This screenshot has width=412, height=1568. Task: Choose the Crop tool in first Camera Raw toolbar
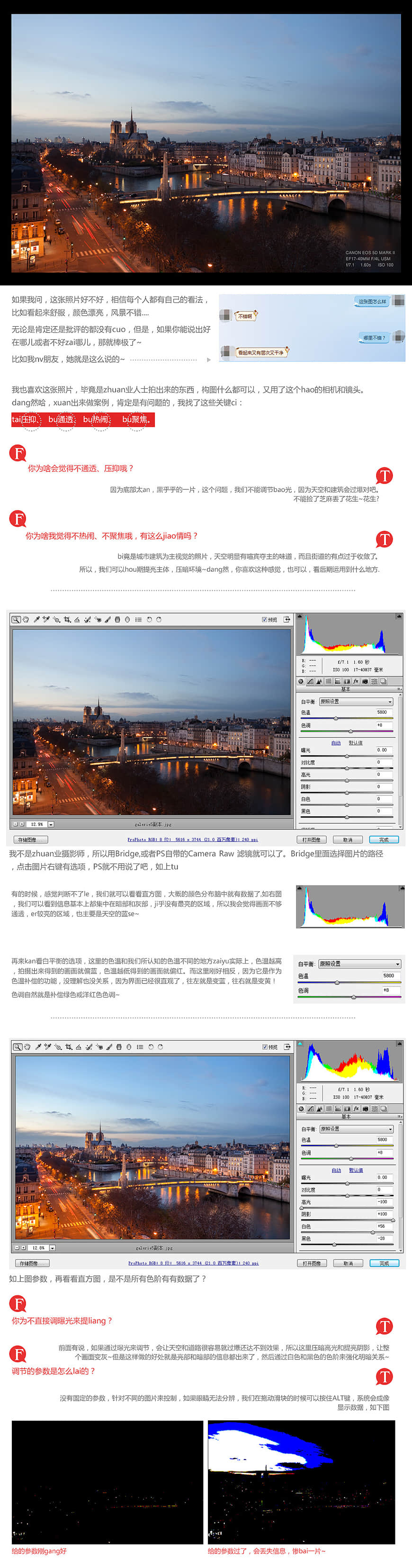click(67, 620)
